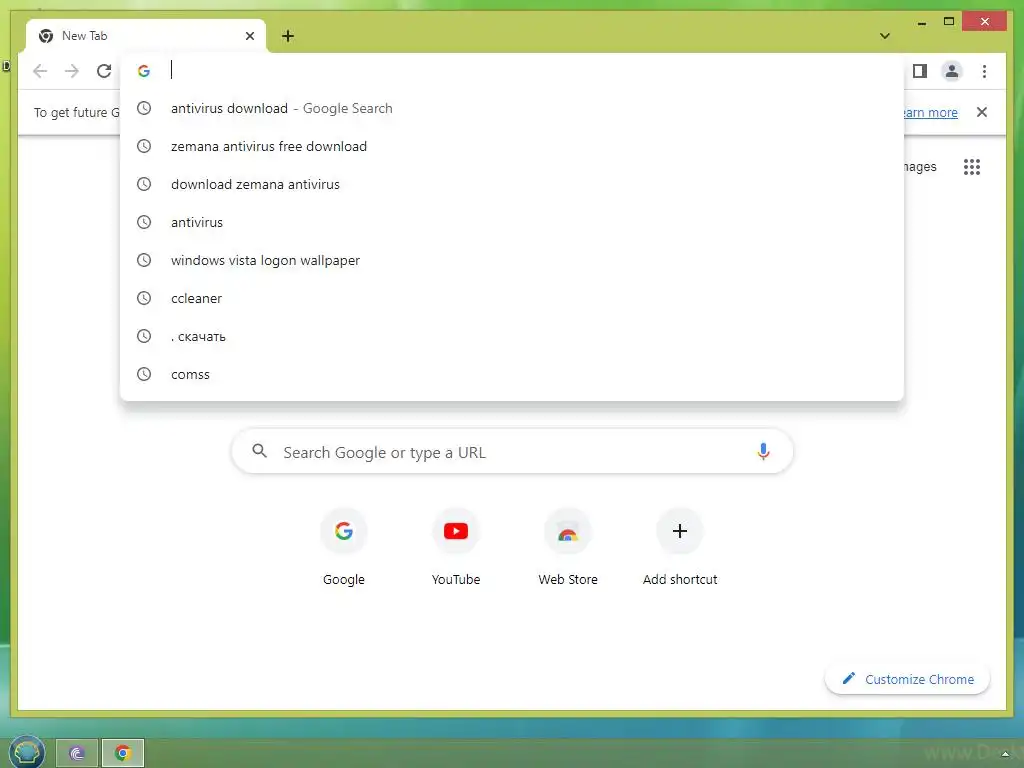Maximize the Chrome window
Viewport: 1024px width, 768px height.
pos(949,22)
